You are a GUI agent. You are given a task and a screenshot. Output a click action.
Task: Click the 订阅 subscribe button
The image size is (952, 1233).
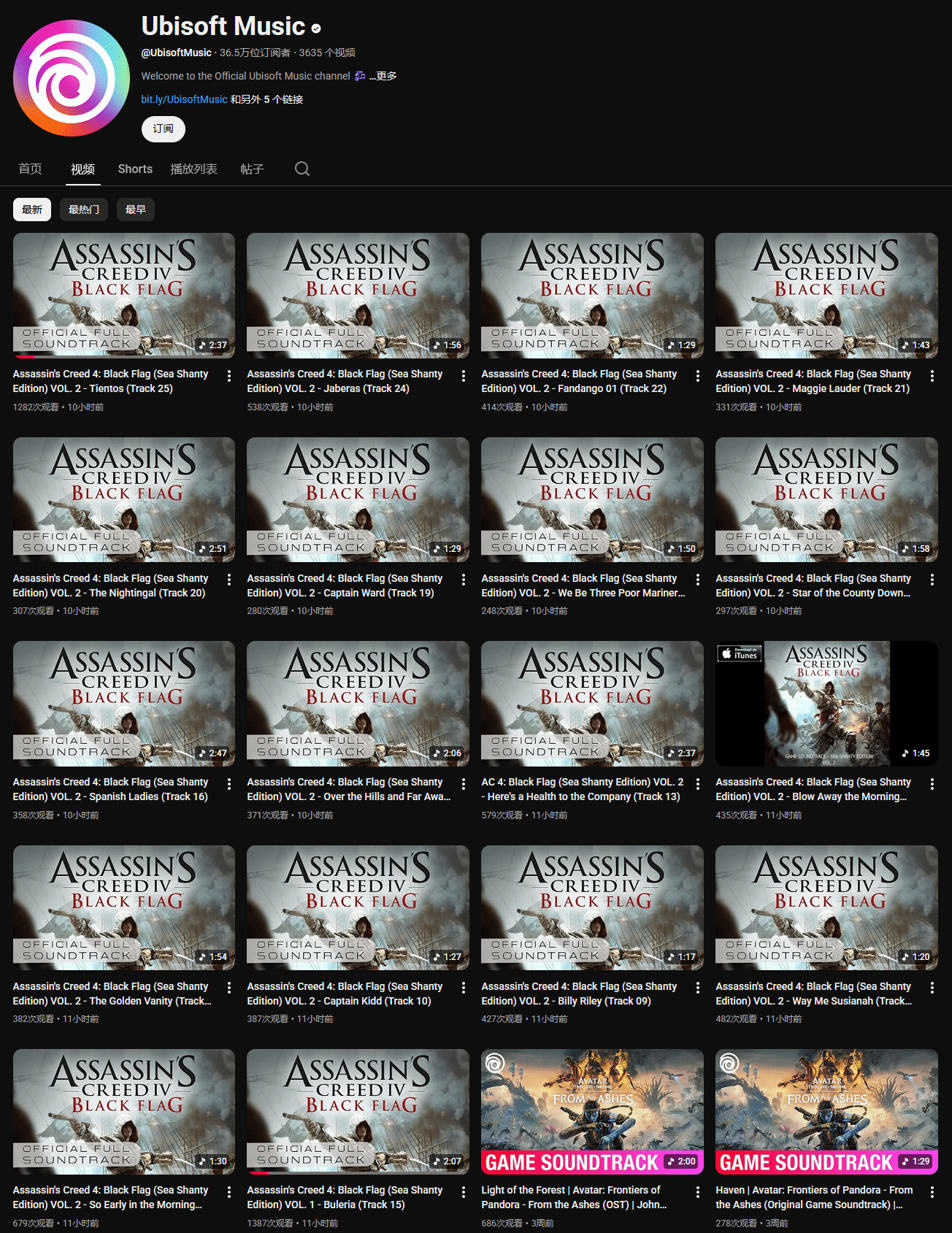click(x=163, y=128)
